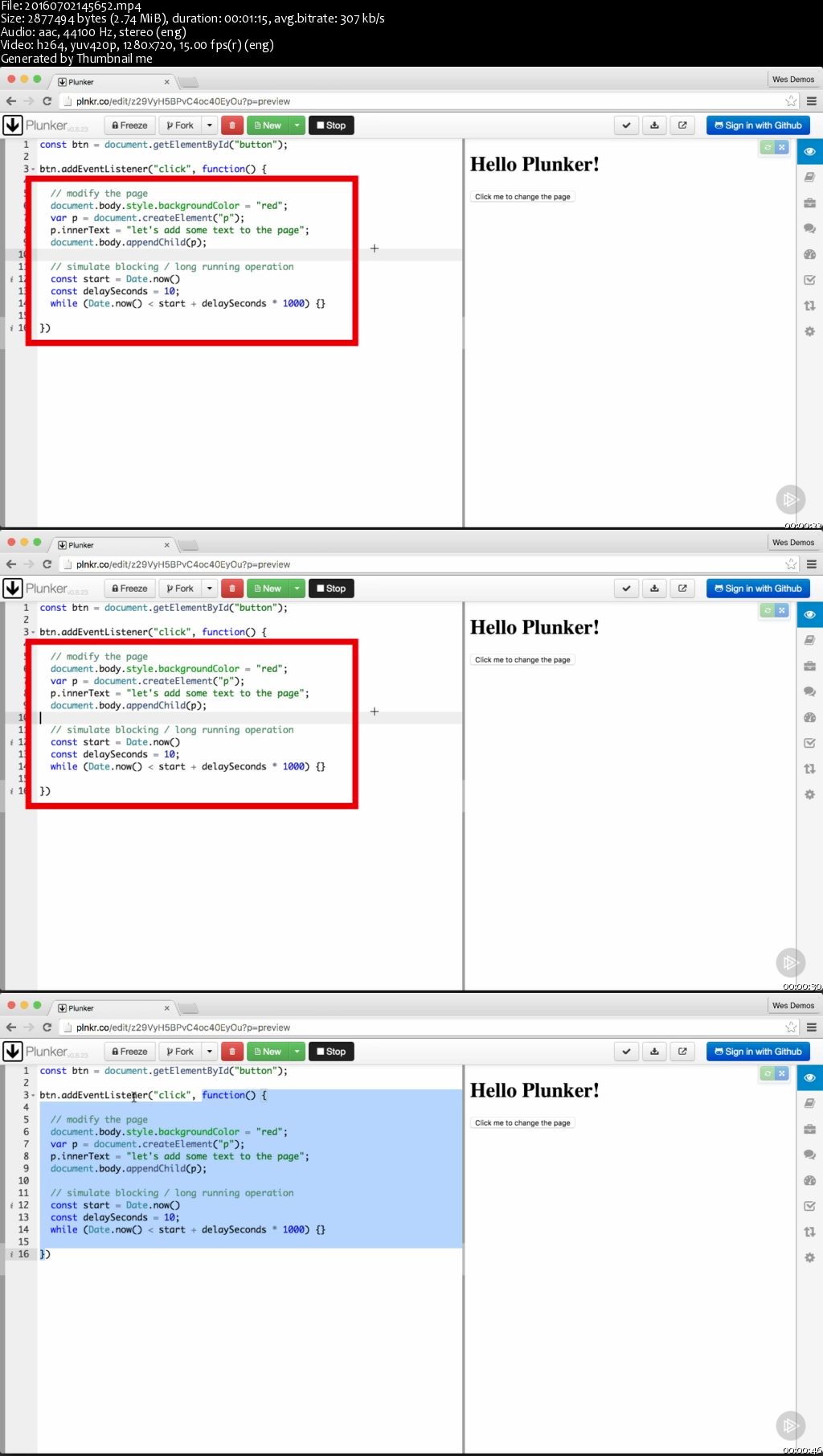The image size is (823, 1456).
Task: Expand Fork dropdown caret in bottom frame
Action: [x=209, y=1052]
